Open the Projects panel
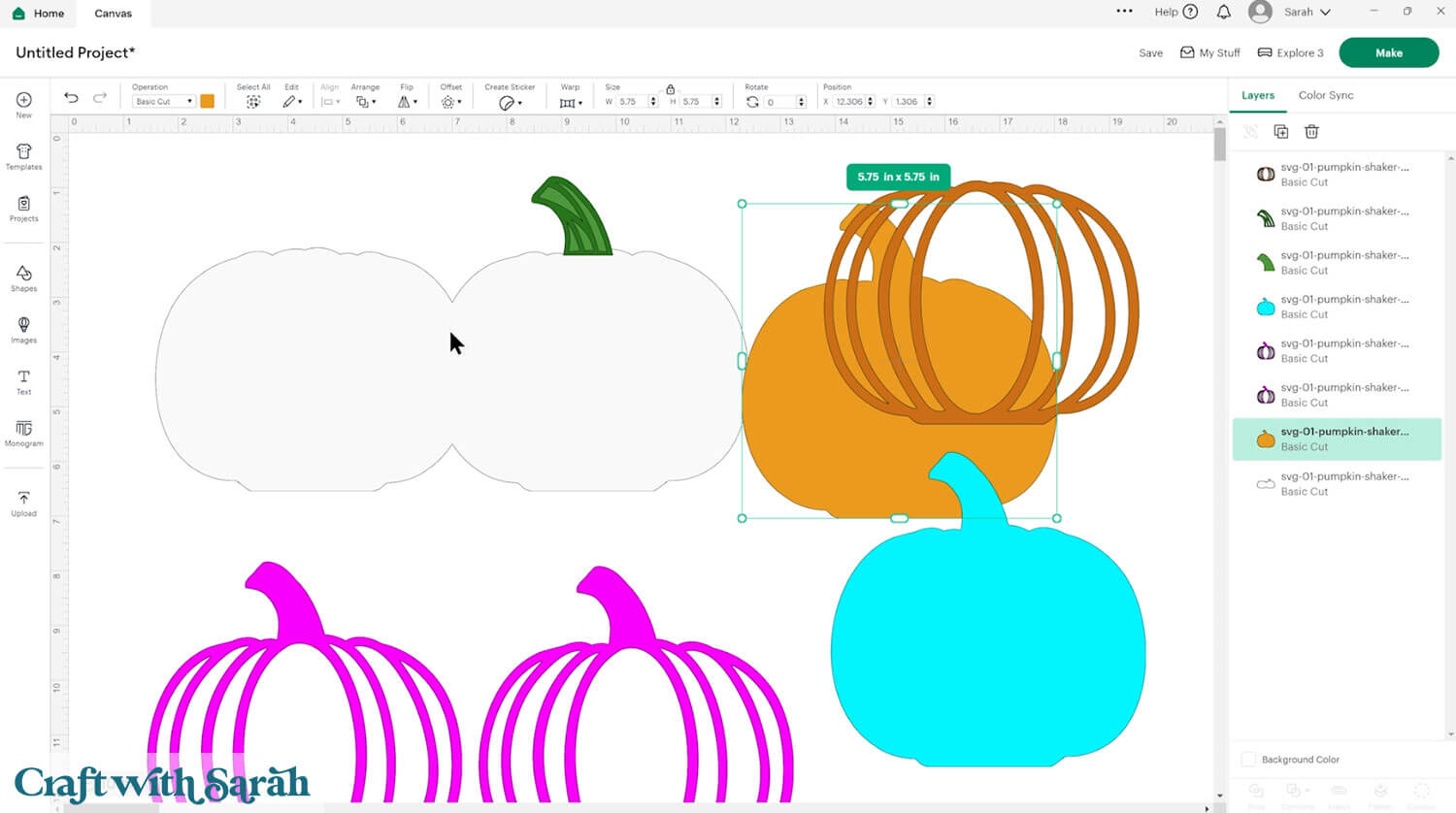1456x813 pixels. [x=23, y=209]
